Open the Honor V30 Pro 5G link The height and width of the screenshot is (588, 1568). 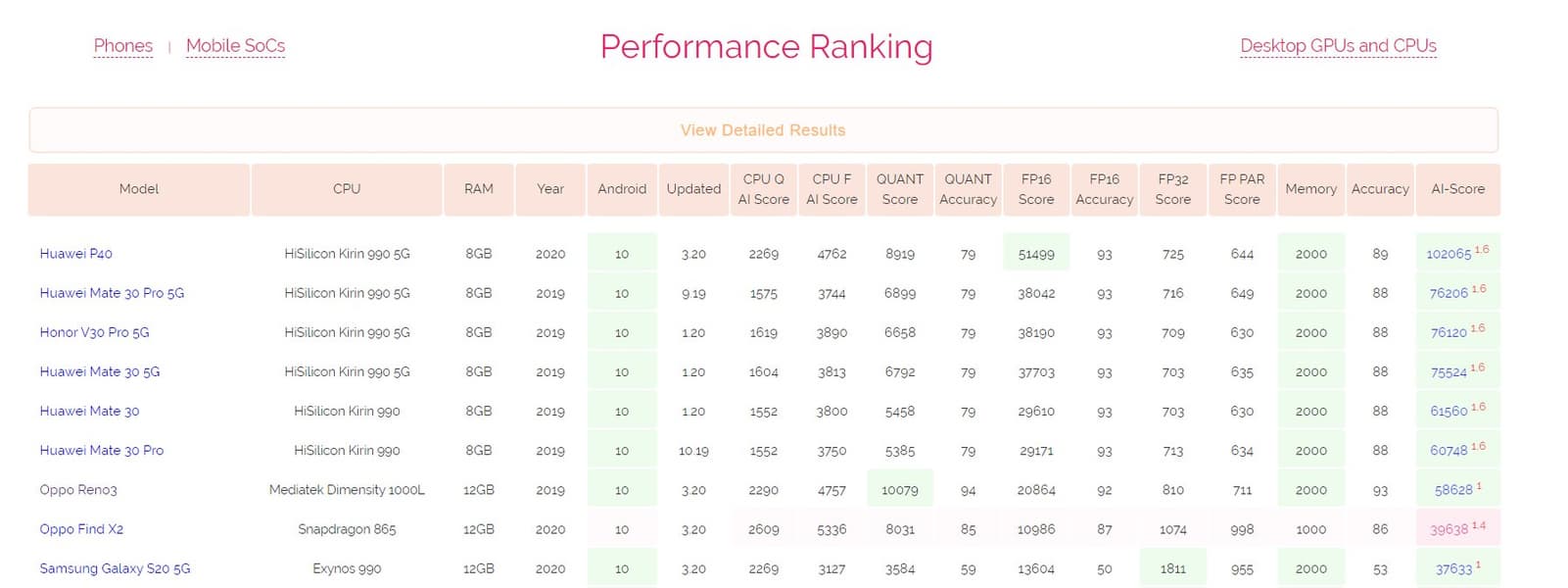pos(95,332)
